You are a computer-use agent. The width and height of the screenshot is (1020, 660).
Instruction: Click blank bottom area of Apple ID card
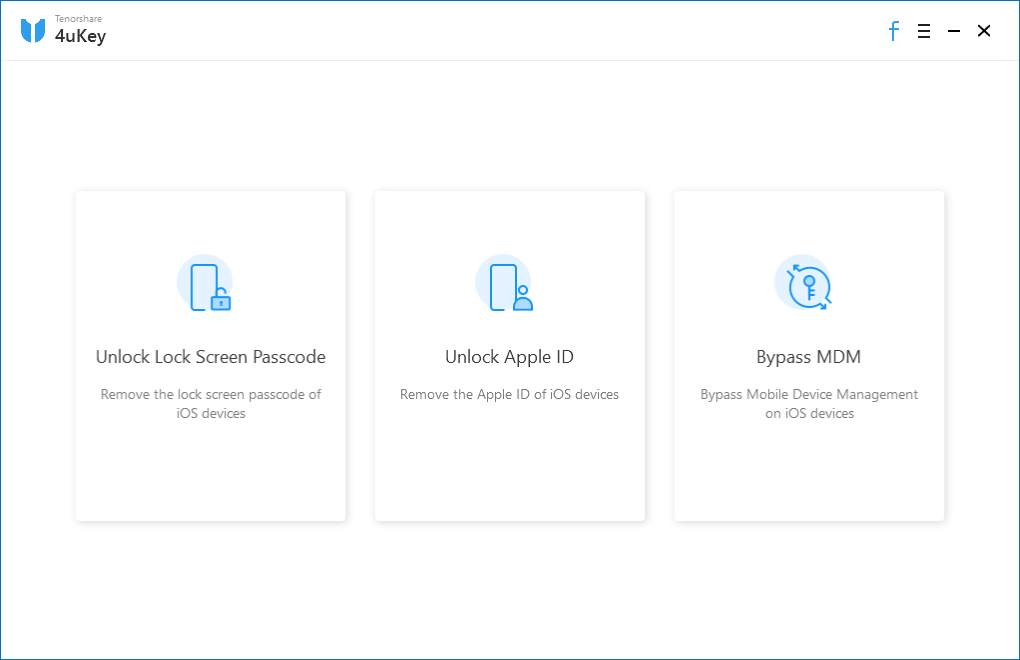coord(509,475)
